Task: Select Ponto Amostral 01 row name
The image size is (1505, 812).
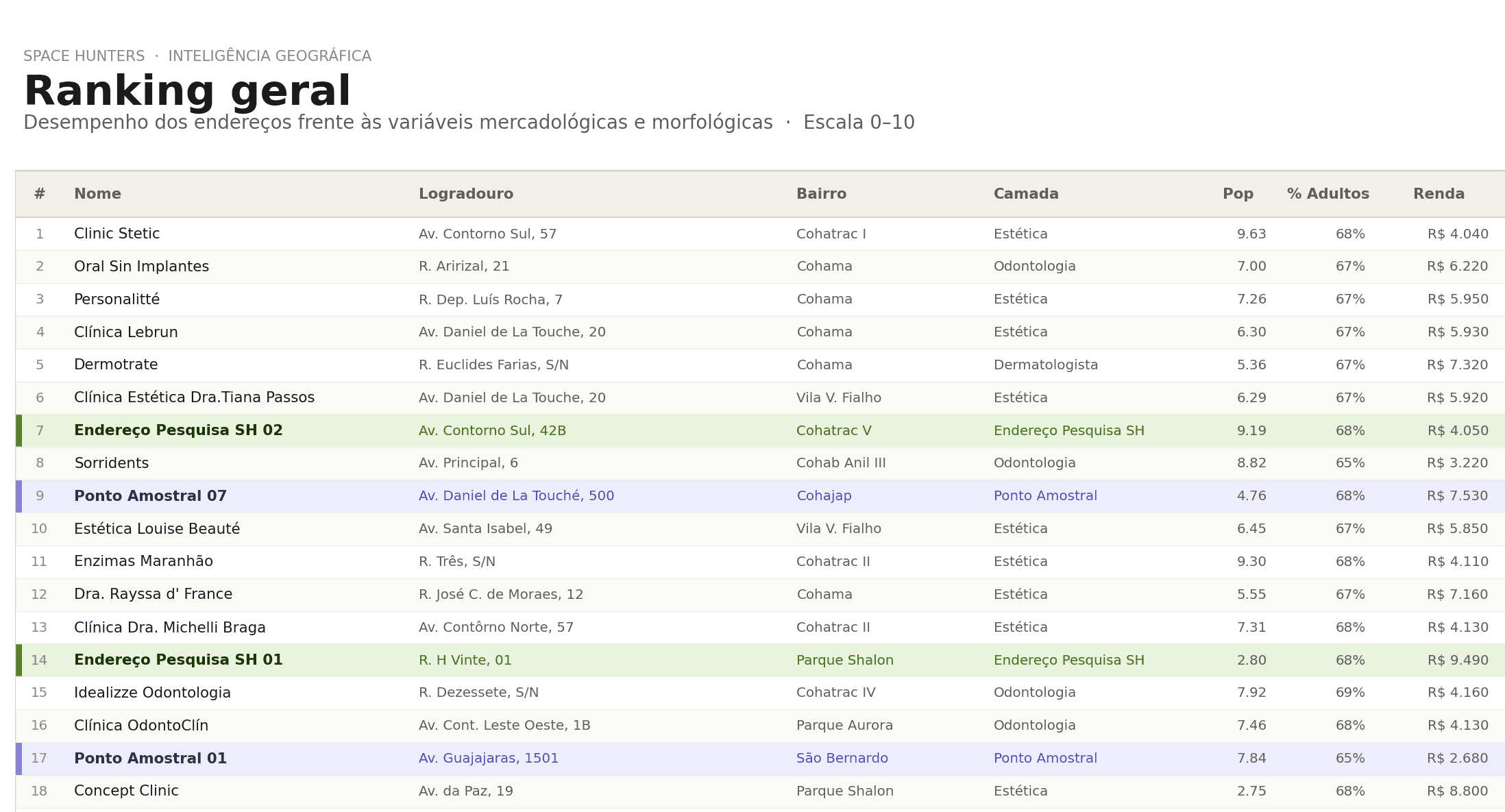Action: tap(150, 759)
